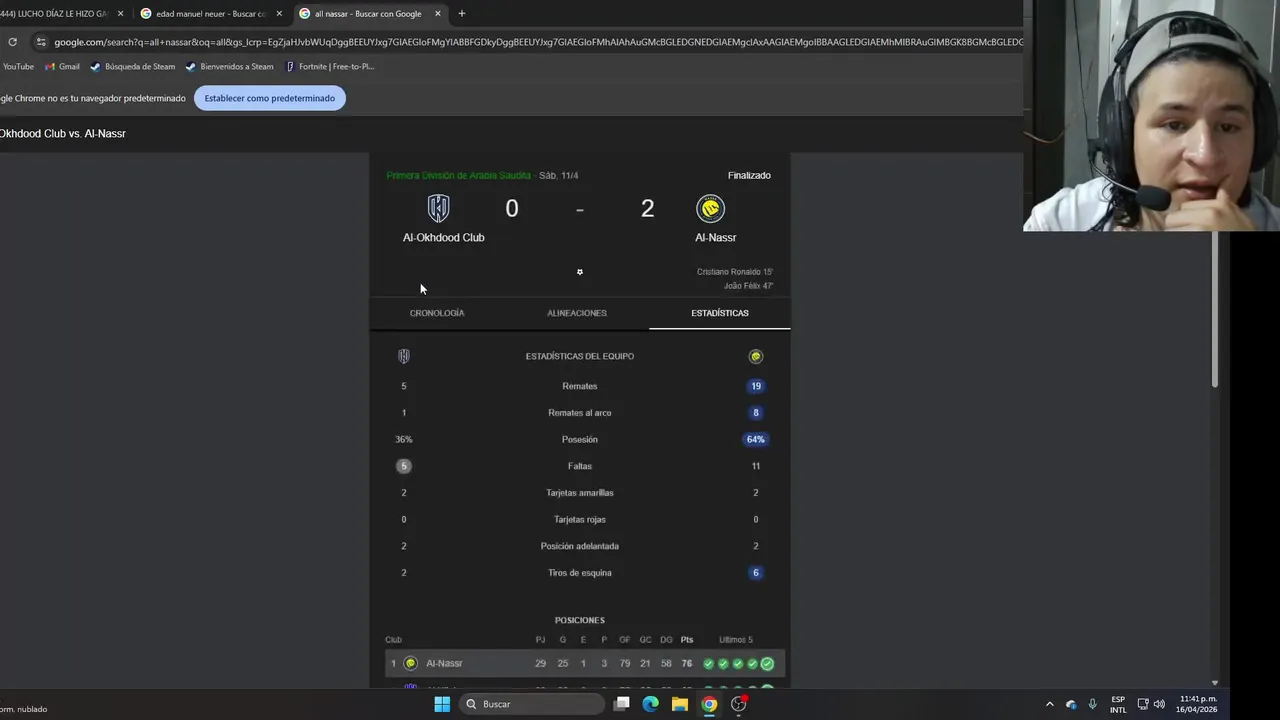This screenshot has width=1280, height=720.
Task: Click the Al-Nassr crest in scoreboard
Action: click(x=710, y=208)
